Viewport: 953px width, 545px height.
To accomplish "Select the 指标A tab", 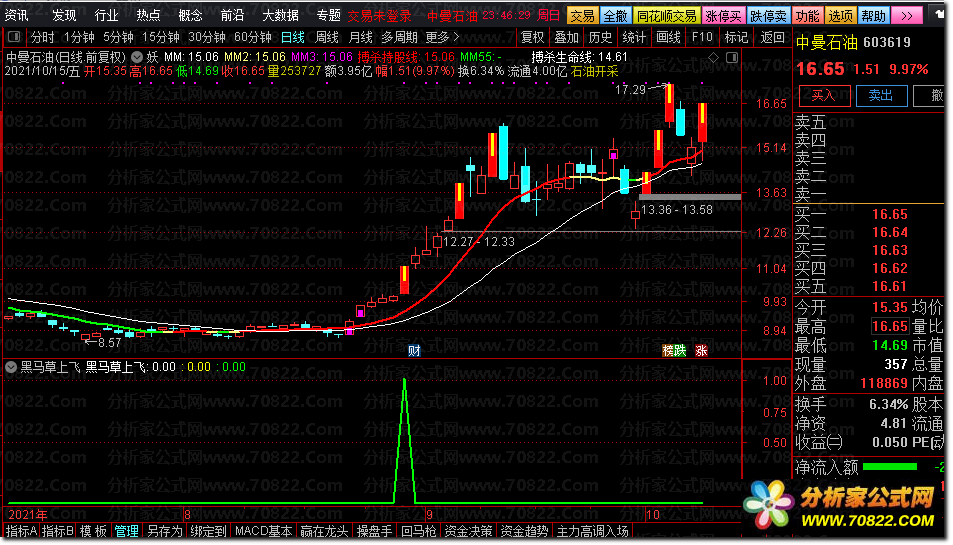I will (21, 531).
